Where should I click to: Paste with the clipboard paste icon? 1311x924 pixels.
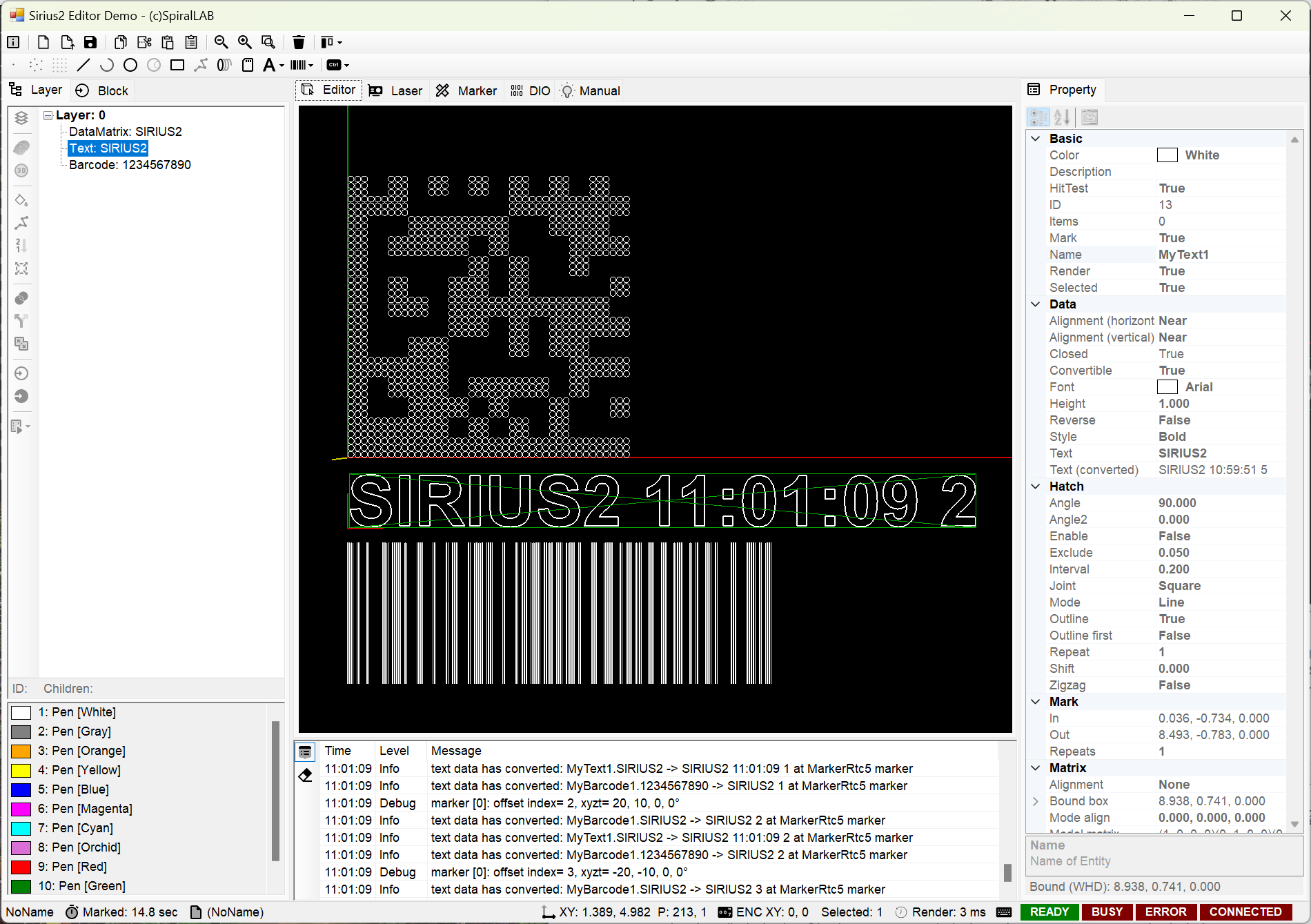168,42
